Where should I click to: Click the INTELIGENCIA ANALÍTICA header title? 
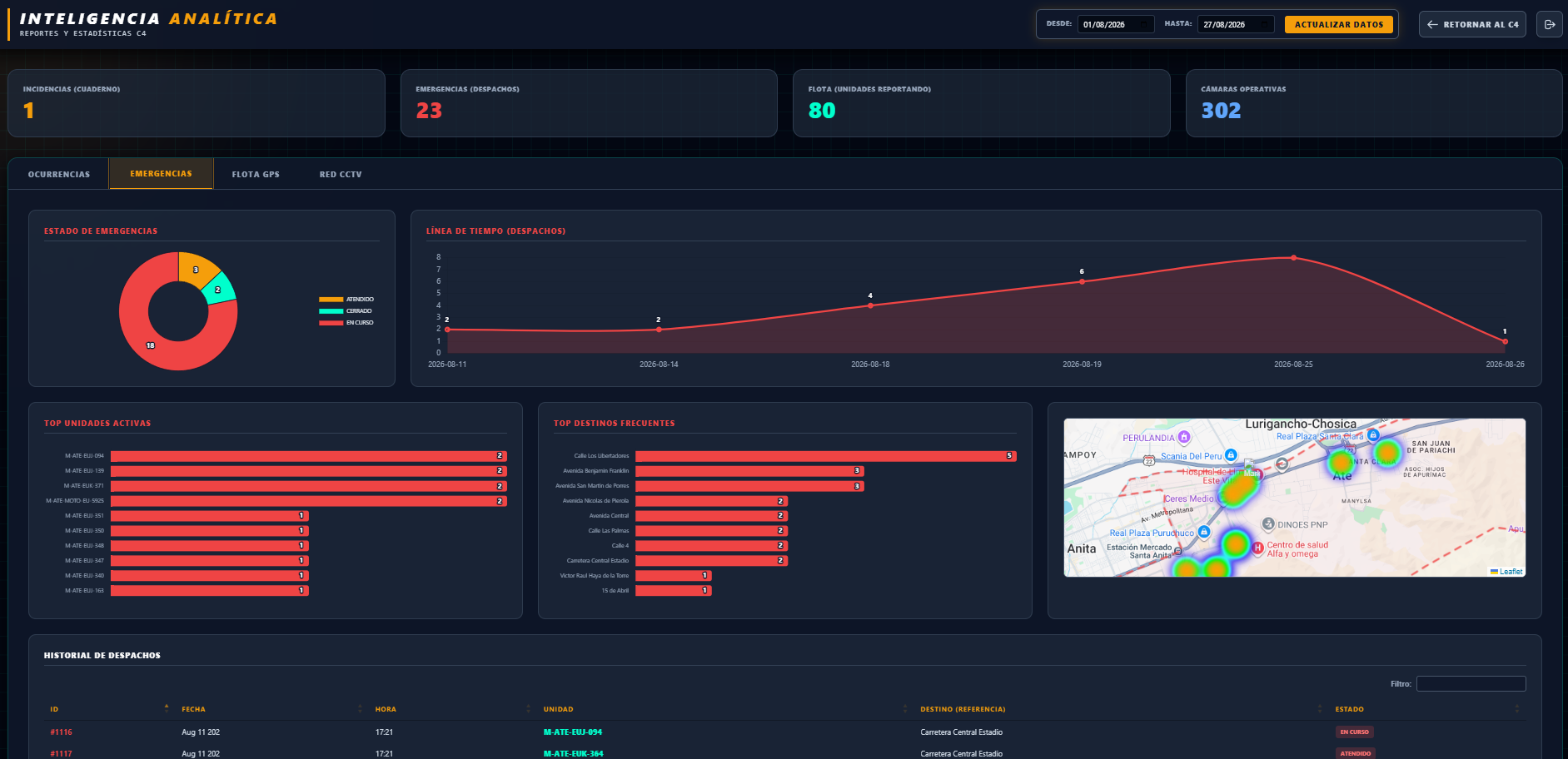(x=148, y=18)
